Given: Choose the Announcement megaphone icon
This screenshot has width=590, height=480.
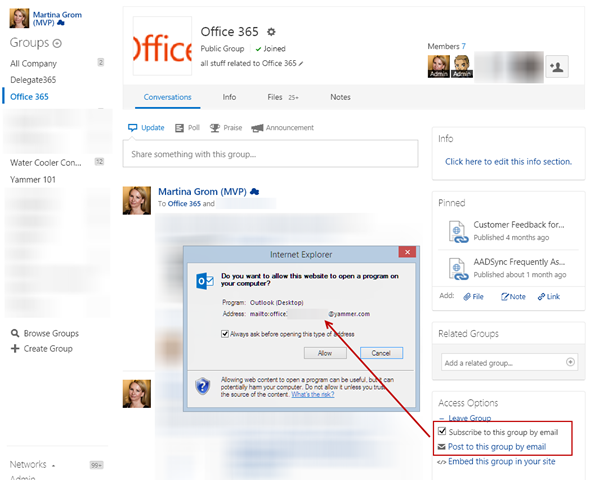Looking at the screenshot, I should point(257,128).
